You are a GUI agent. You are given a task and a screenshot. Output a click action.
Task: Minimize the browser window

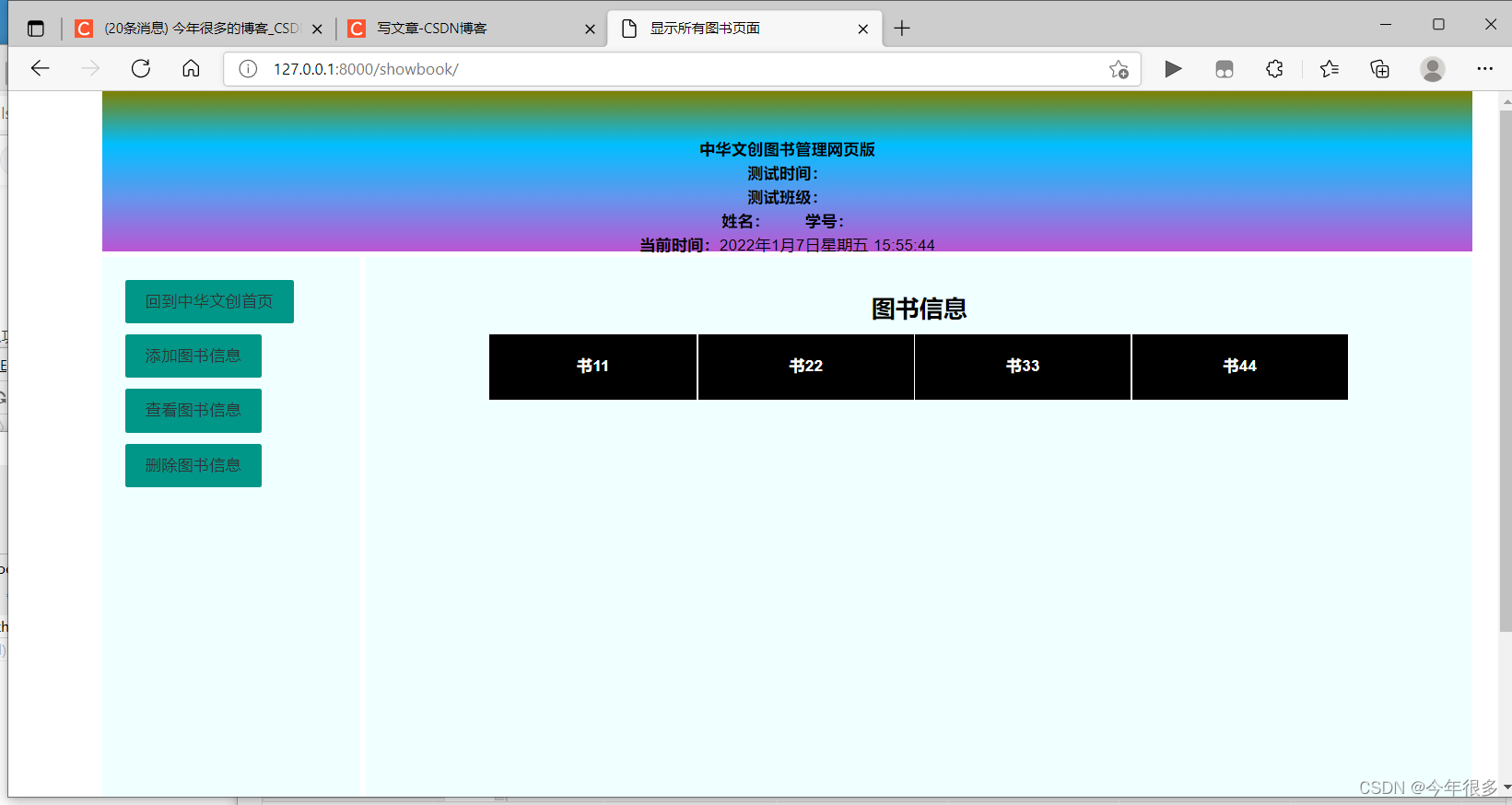click(1386, 25)
